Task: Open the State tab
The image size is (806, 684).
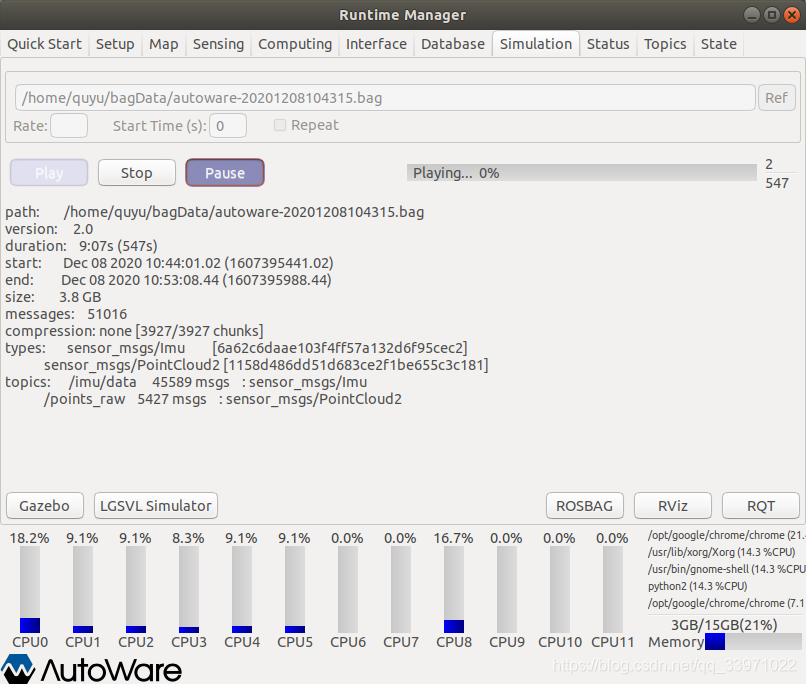Action: pos(719,44)
